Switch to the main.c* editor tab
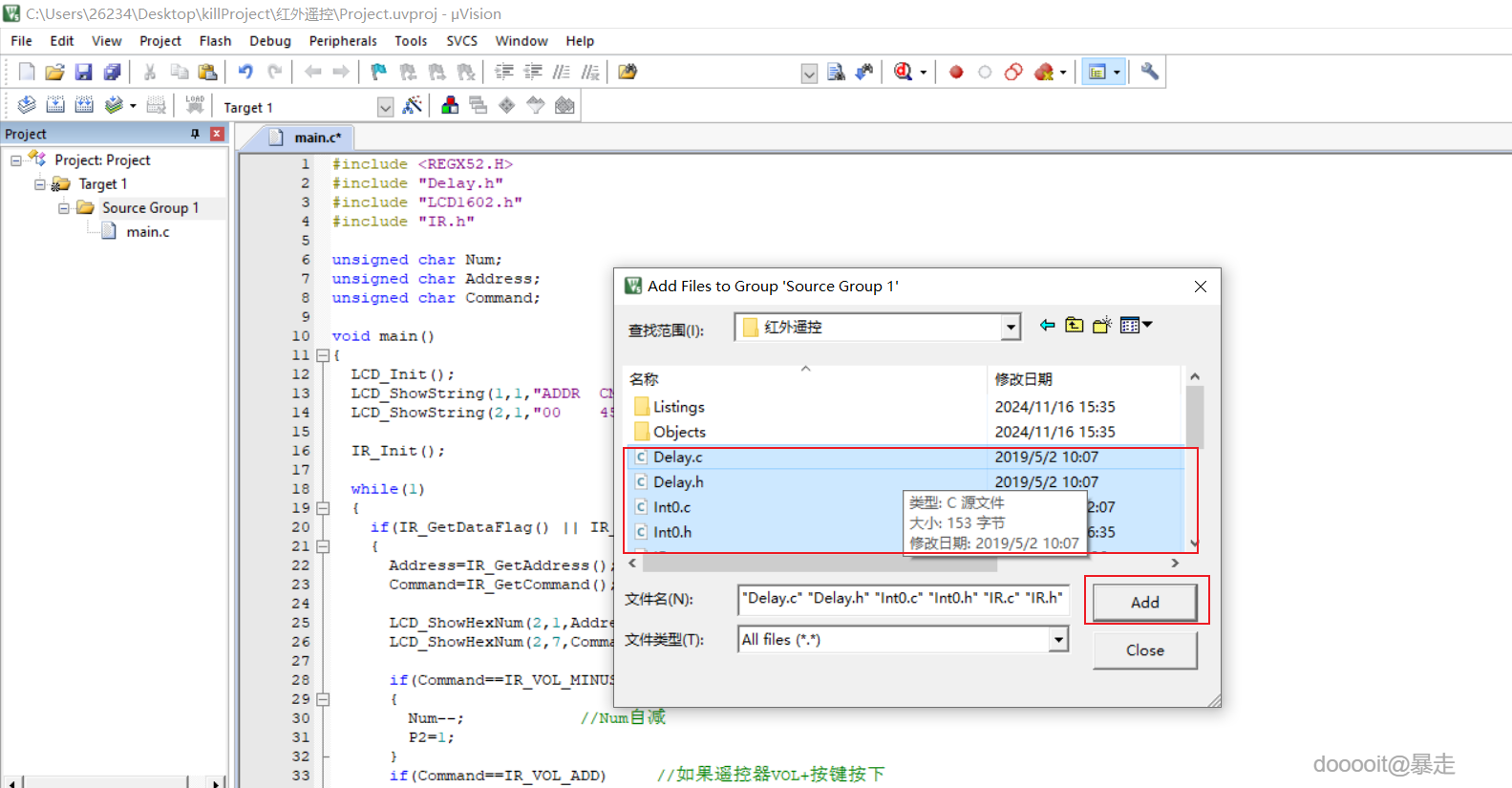 [x=315, y=138]
